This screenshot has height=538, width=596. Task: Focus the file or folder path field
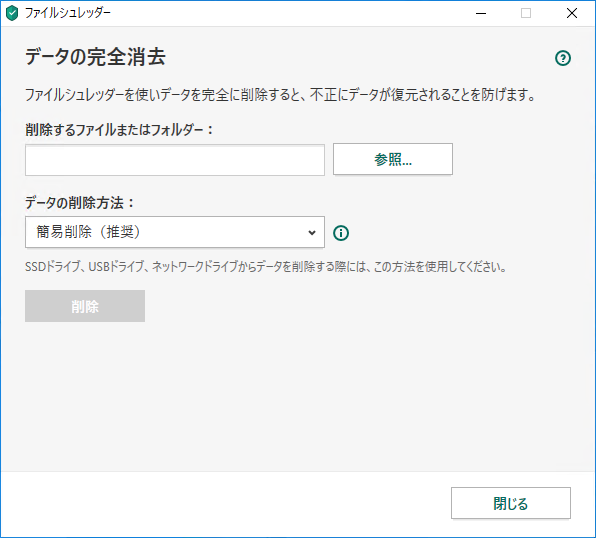(x=175, y=160)
